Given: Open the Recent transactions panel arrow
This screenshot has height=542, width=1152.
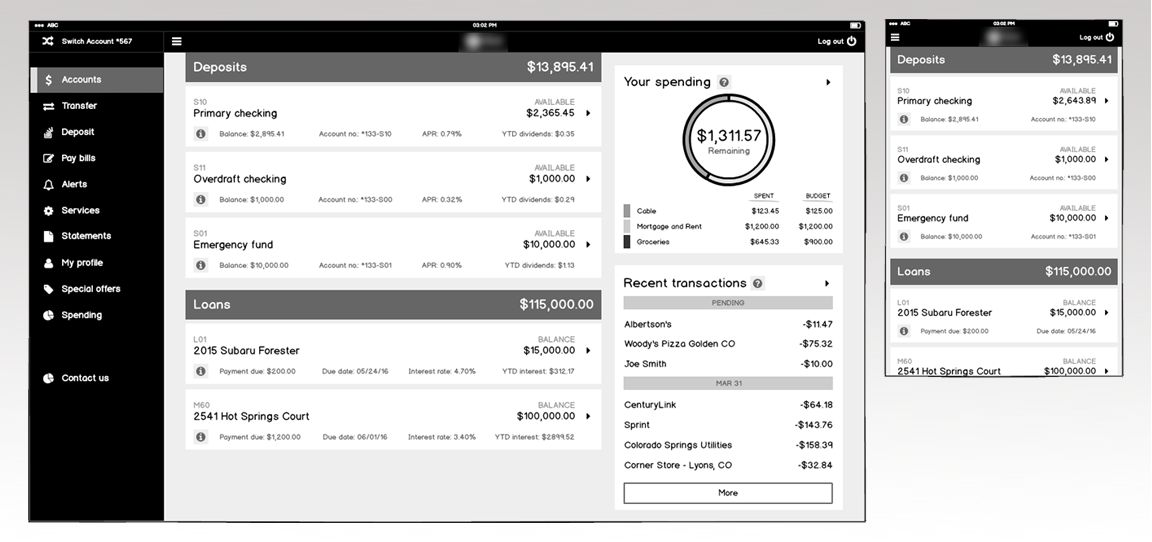Looking at the screenshot, I should (827, 283).
